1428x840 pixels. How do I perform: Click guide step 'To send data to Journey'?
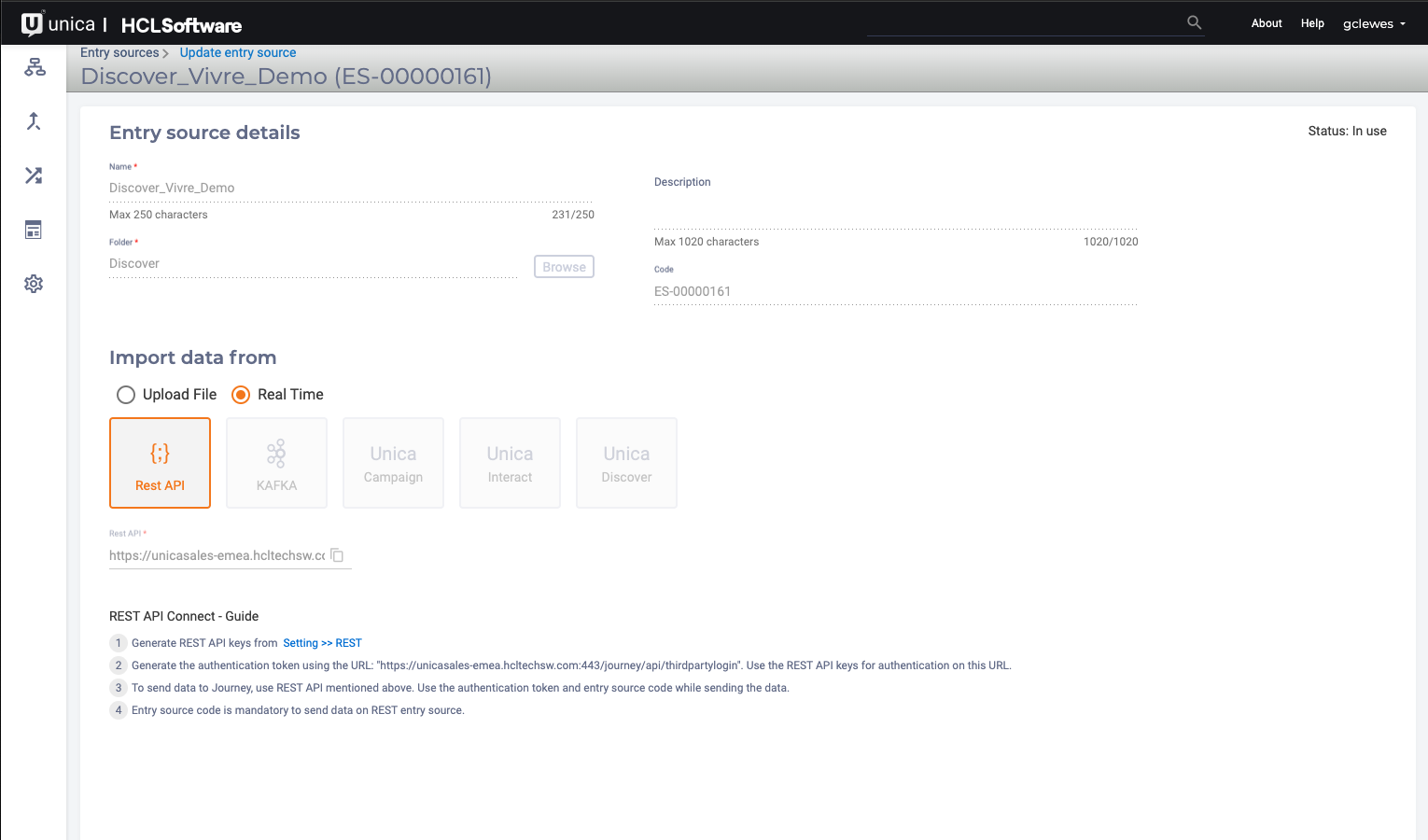click(x=460, y=688)
